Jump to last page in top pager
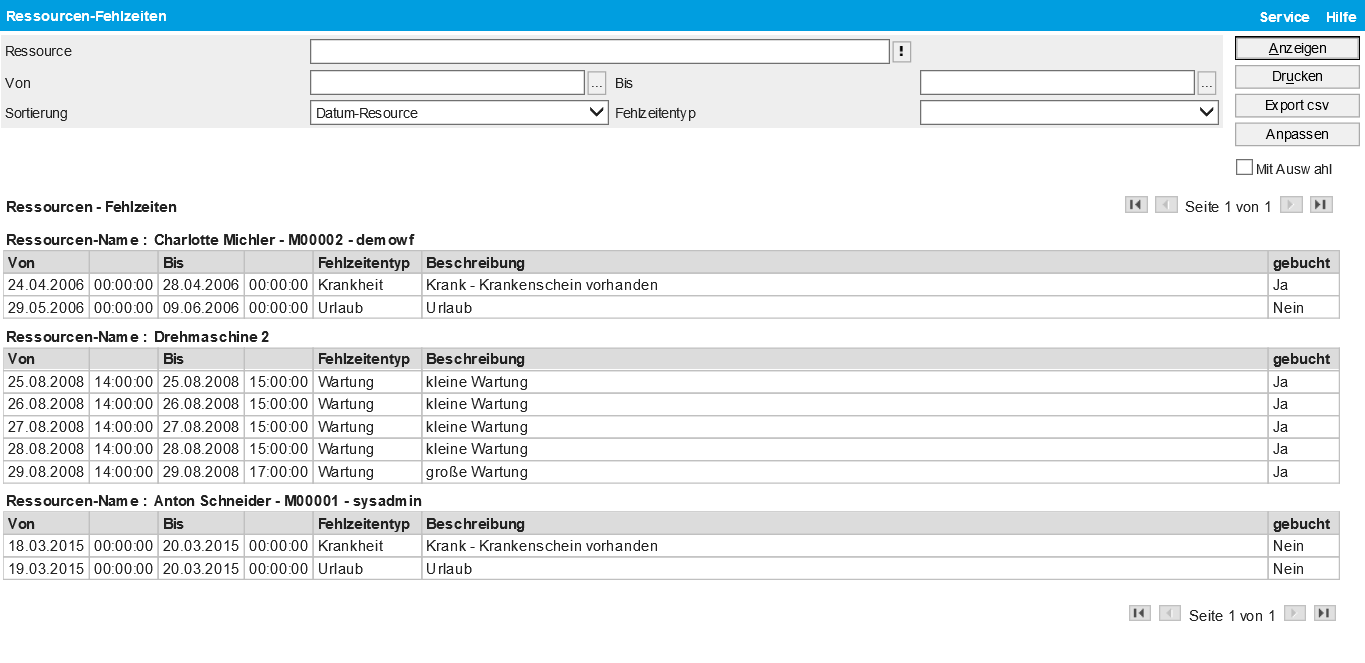1365x663 pixels. coord(1321,205)
